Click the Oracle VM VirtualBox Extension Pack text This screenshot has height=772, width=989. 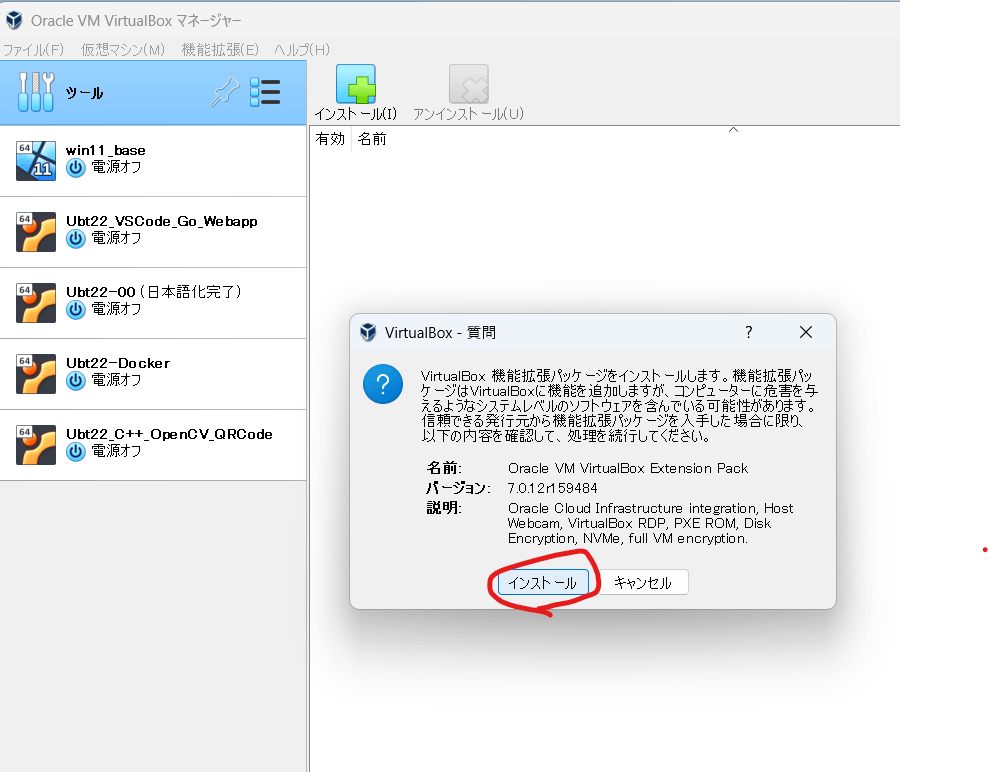tap(628, 468)
